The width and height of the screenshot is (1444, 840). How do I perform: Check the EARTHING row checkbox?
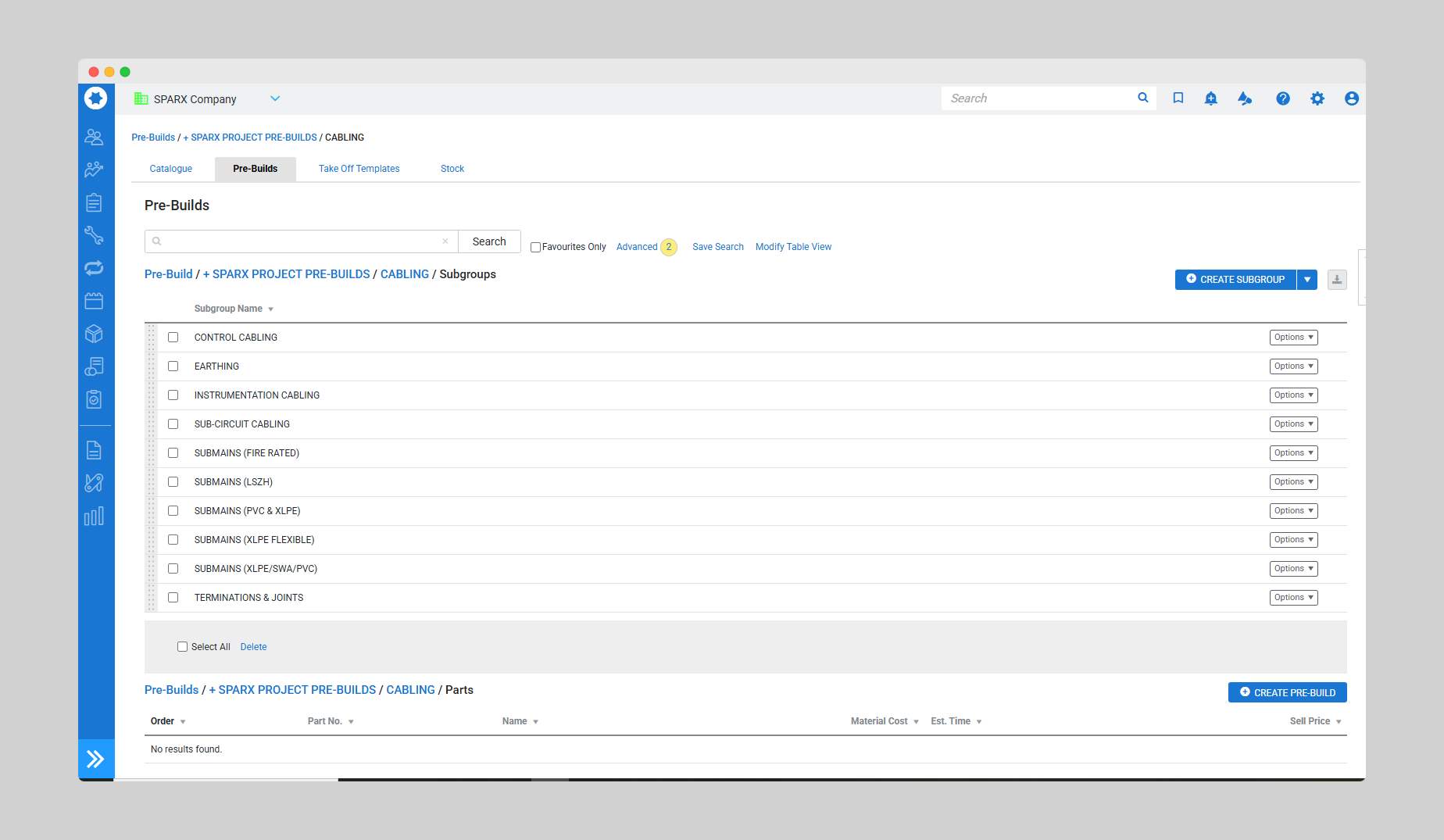click(x=173, y=366)
